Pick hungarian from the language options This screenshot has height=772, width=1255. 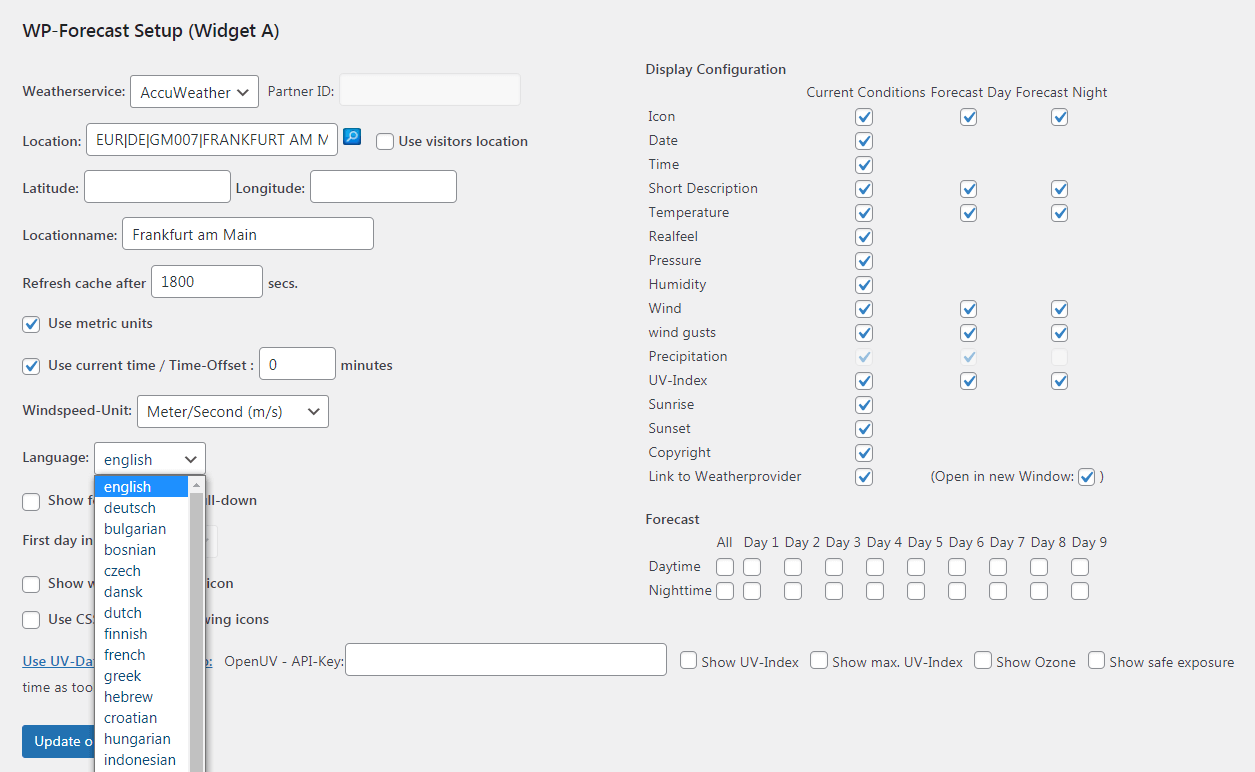(137, 739)
